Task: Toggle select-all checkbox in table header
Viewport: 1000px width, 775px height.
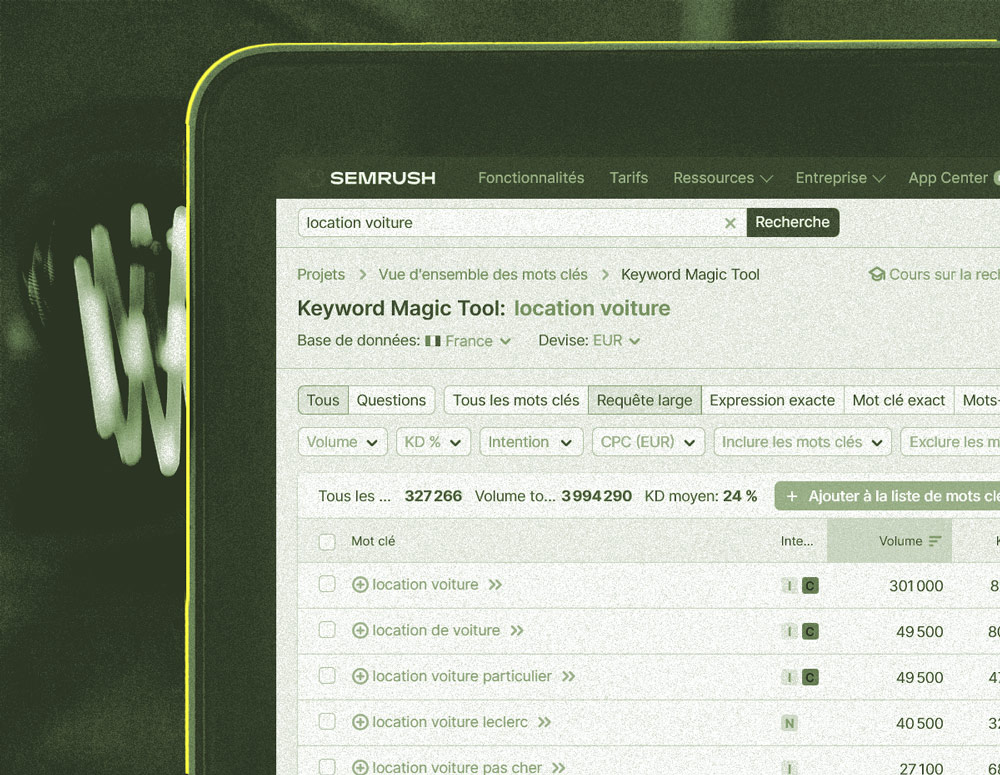Action: pos(327,542)
